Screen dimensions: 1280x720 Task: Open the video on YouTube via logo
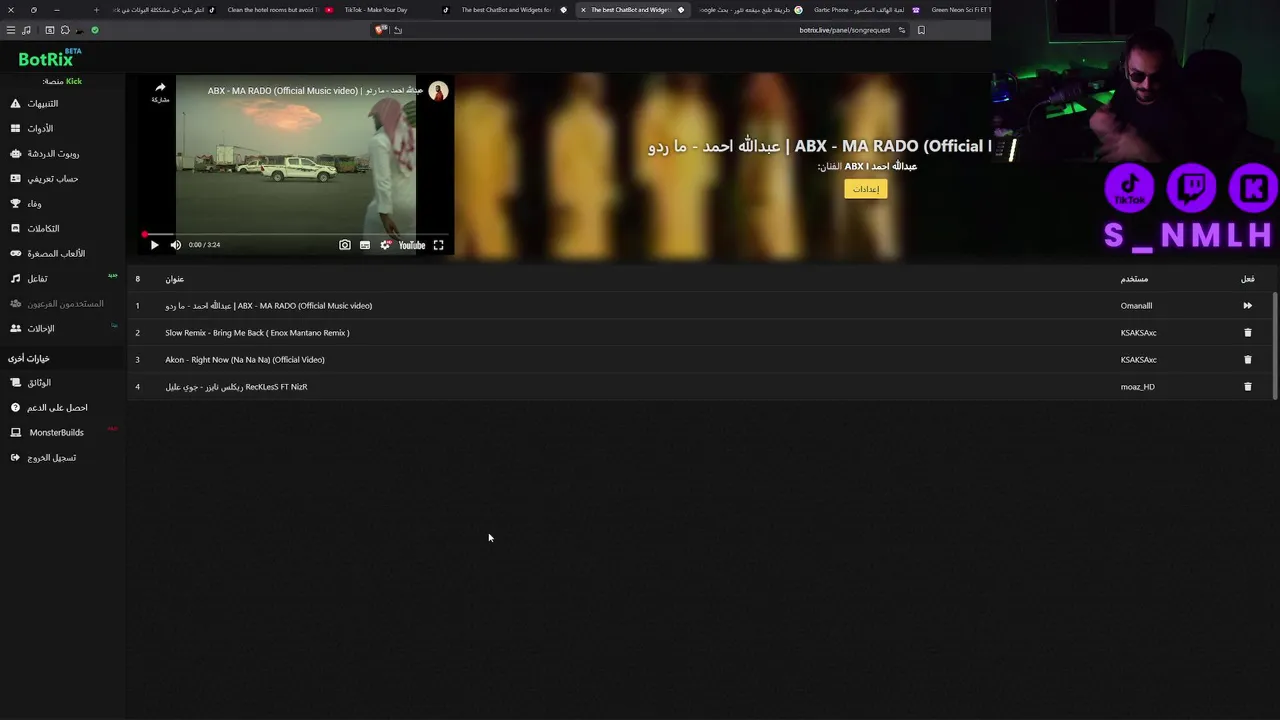(x=412, y=245)
